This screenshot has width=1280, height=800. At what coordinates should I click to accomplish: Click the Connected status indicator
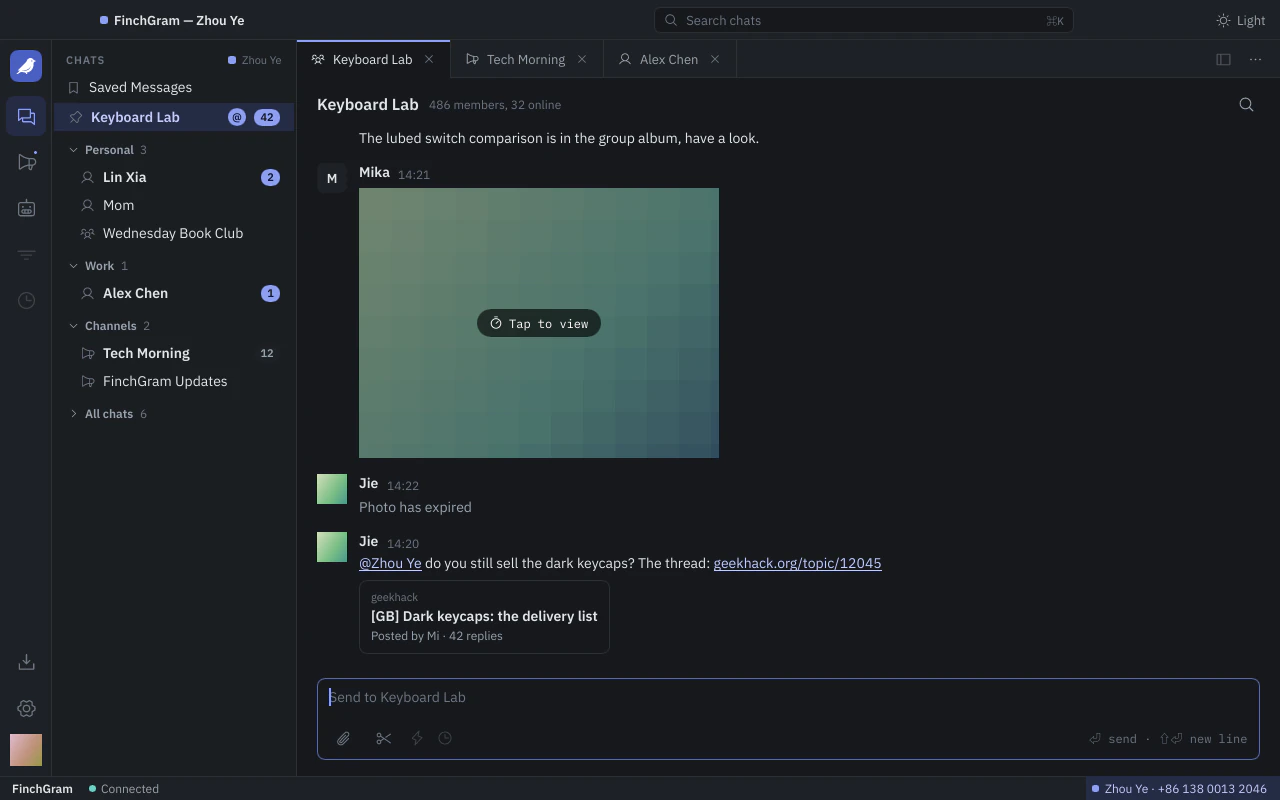pos(124,789)
